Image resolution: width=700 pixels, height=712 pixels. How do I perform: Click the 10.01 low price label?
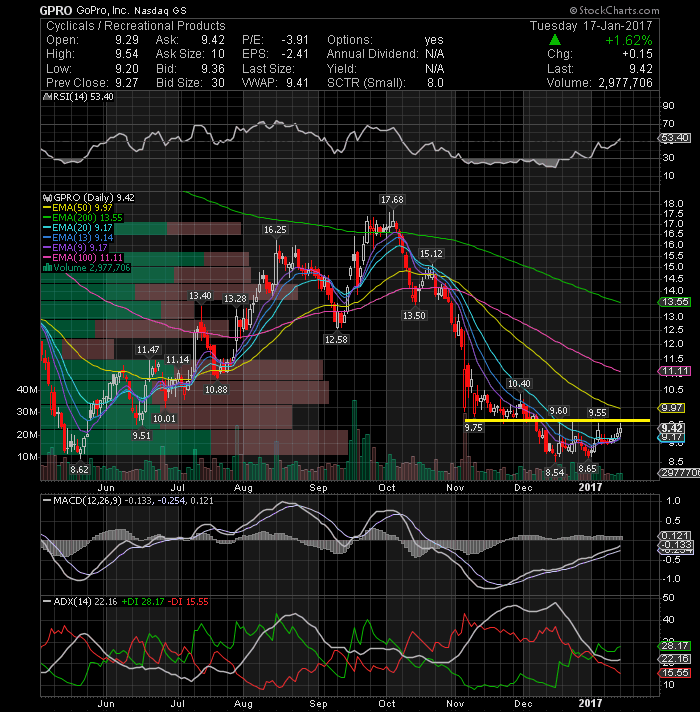point(164,418)
